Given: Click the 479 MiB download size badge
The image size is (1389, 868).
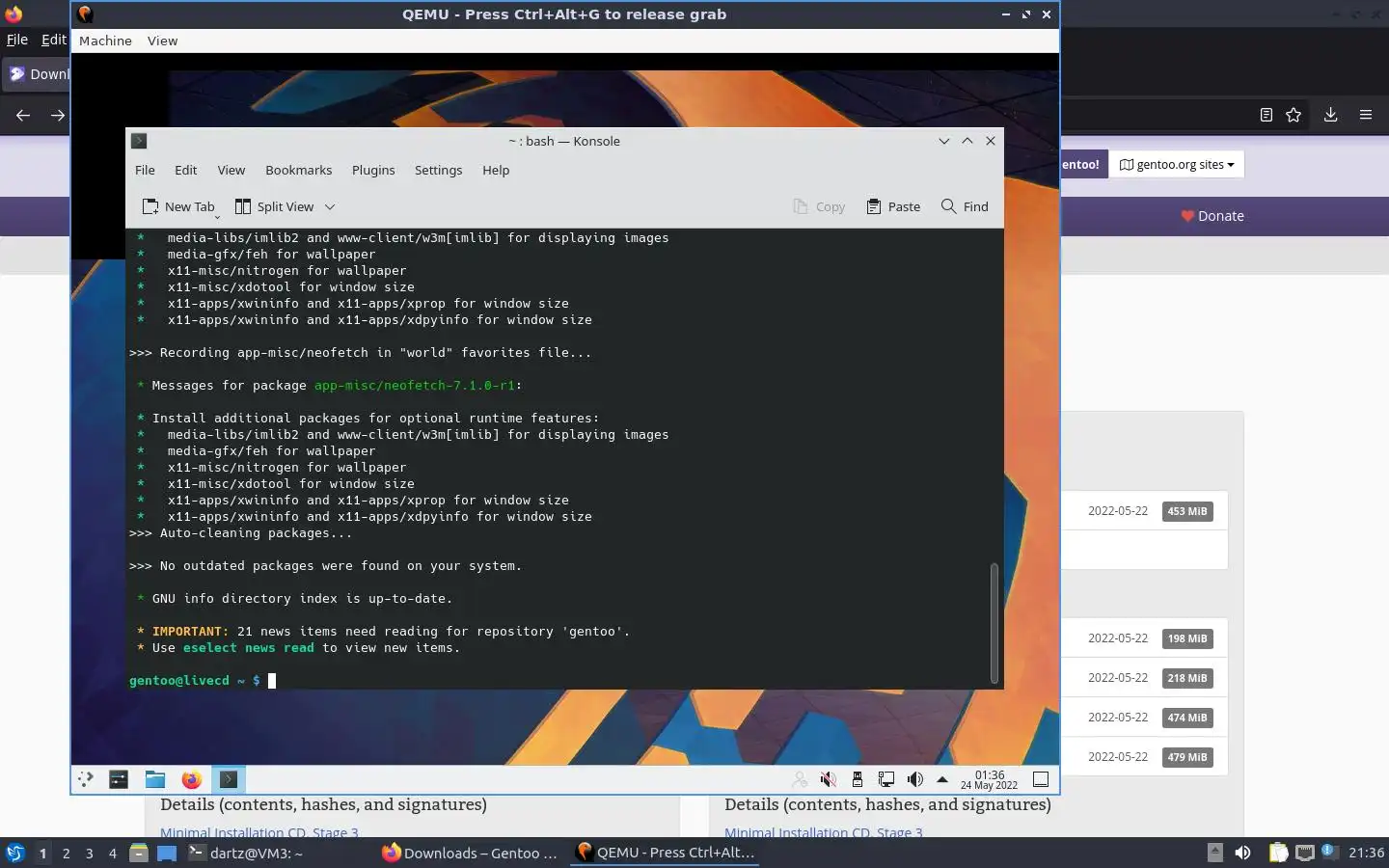Looking at the screenshot, I should pyautogui.click(x=1186, y=757).
